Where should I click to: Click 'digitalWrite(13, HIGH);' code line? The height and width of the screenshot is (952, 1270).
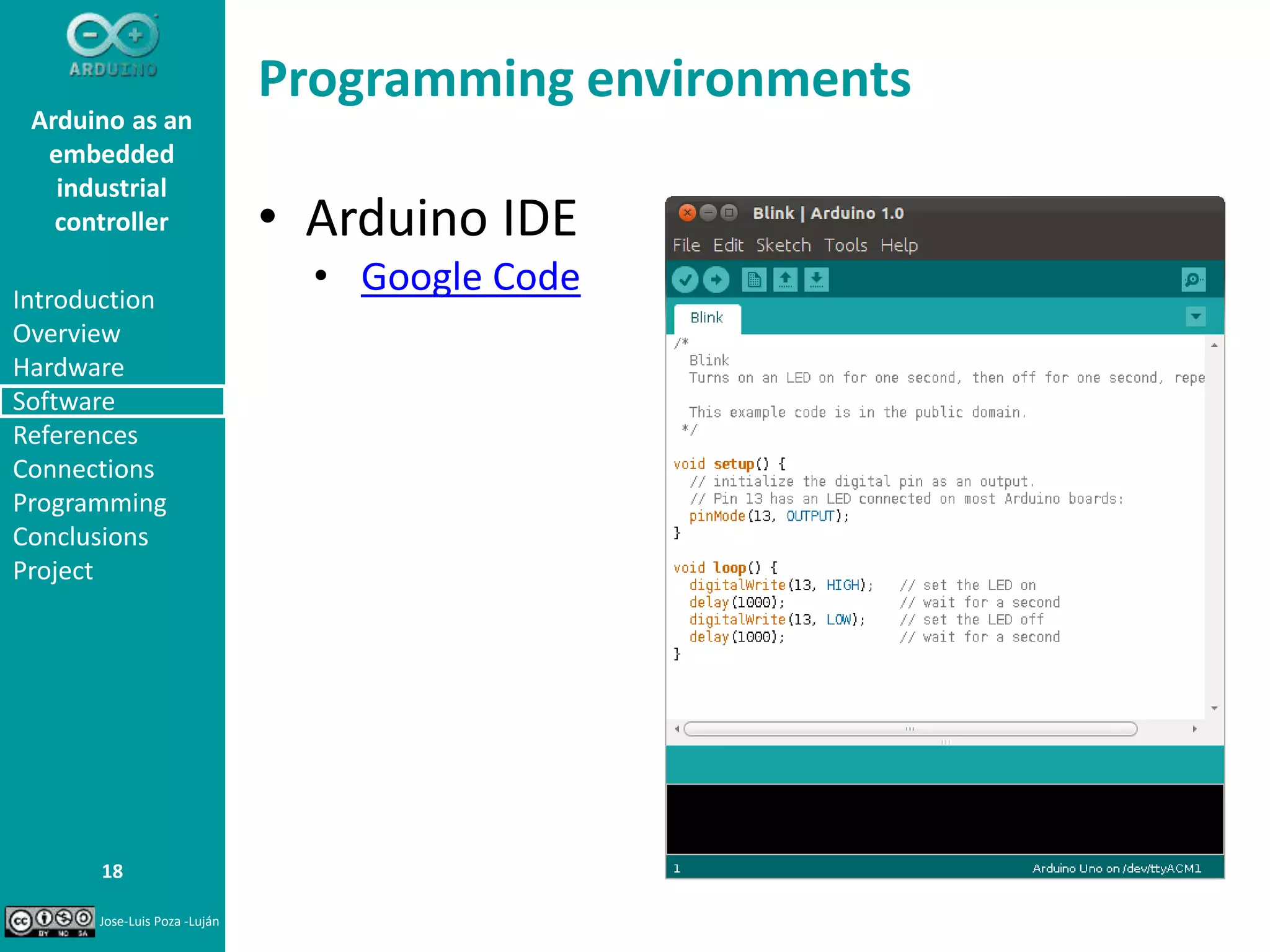(781, 585)
